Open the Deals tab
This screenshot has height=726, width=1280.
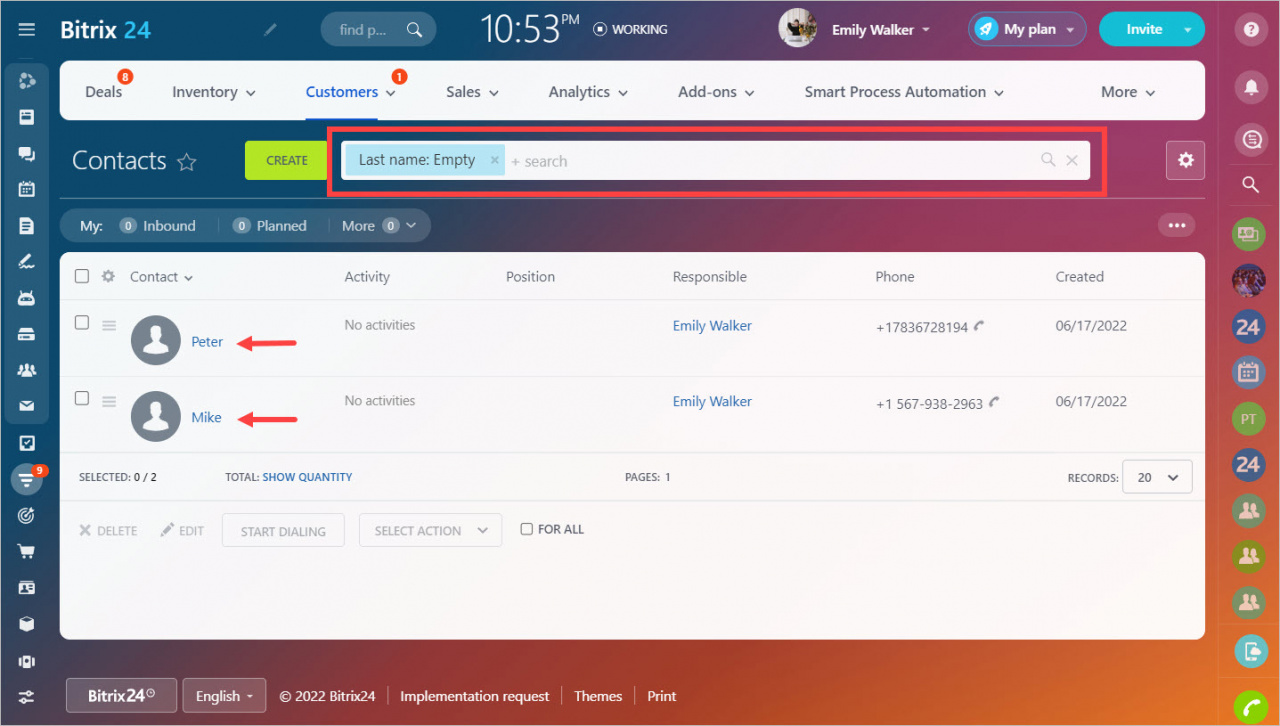pyautogui.click(x=103, y=92)
